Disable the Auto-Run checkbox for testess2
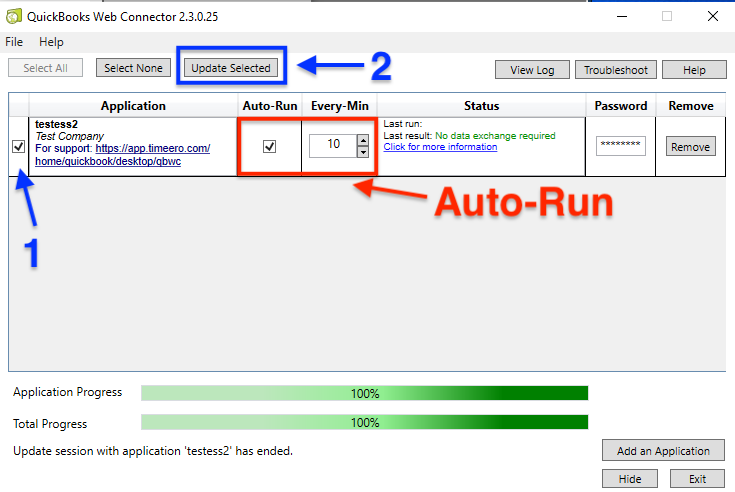The image size is (735, 492). coord(269,146)
